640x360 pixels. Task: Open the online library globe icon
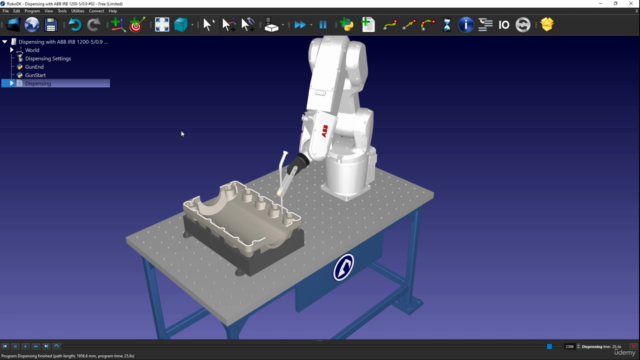32,25
